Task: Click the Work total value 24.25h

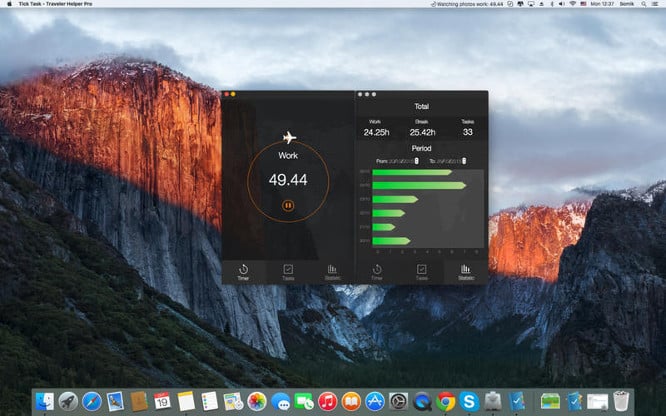Action: pos(376,132)
